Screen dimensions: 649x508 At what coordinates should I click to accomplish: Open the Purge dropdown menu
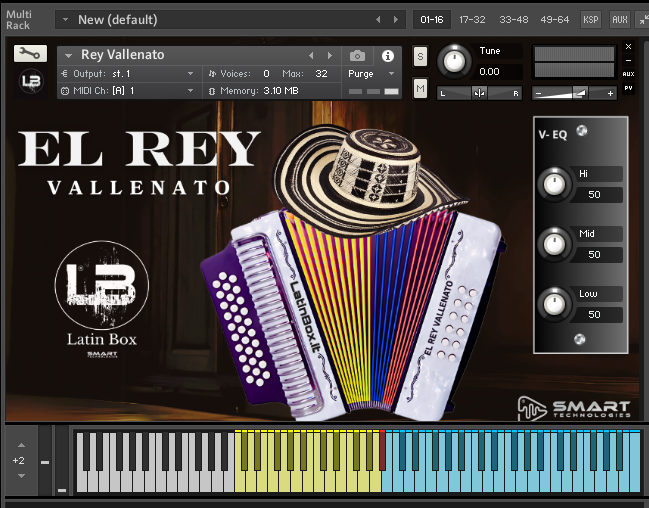[371, 74]
